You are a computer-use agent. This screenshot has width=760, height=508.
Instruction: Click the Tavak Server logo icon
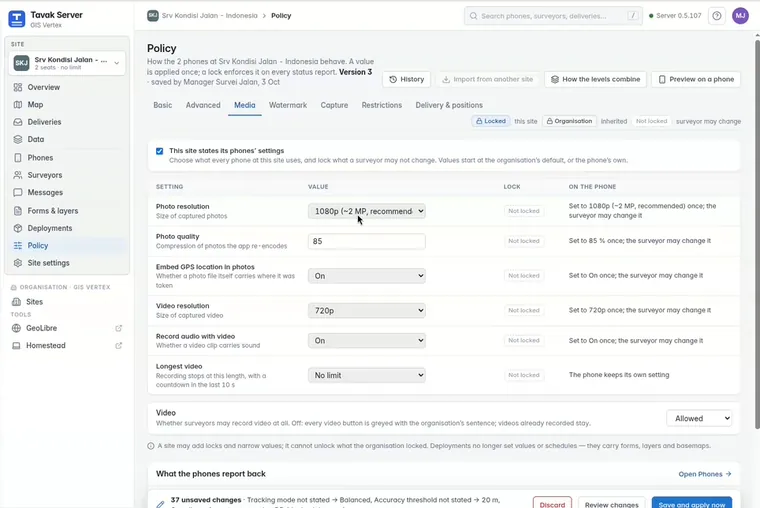[x=16, y=19]
